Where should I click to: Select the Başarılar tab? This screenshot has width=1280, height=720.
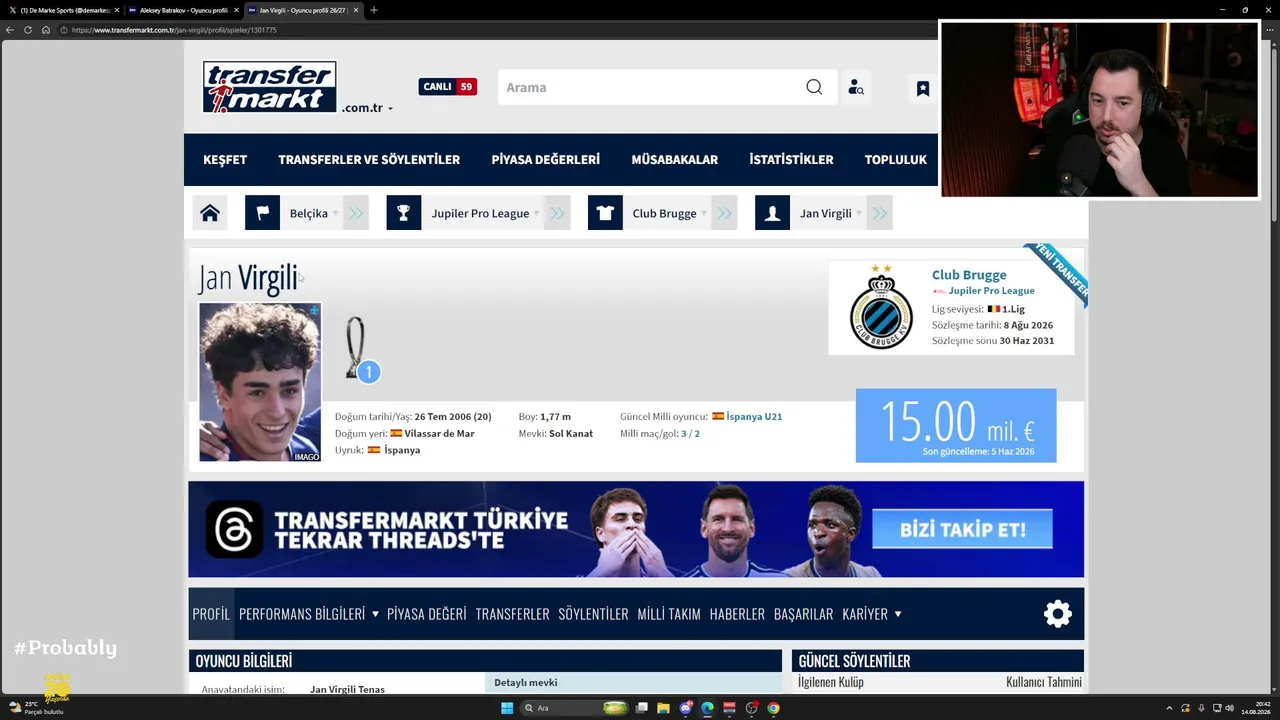click(803, 614)
